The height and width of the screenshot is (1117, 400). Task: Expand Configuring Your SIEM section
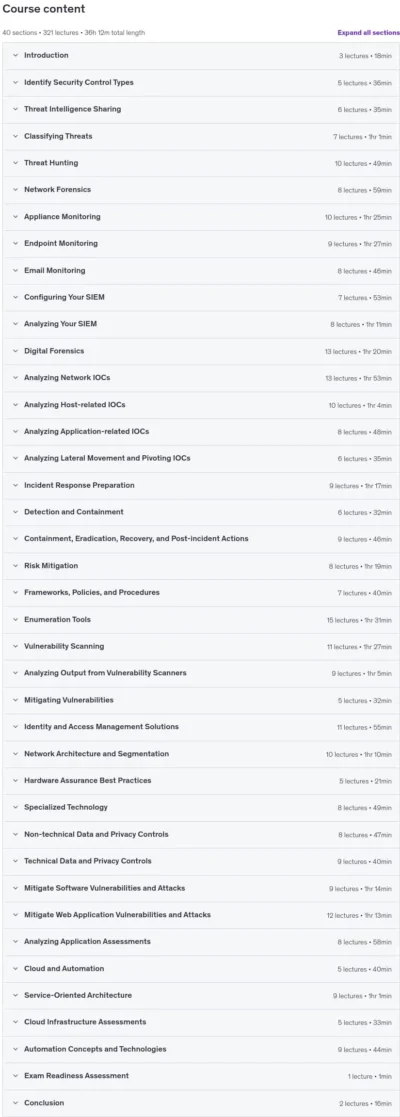(x=201, y=297)
